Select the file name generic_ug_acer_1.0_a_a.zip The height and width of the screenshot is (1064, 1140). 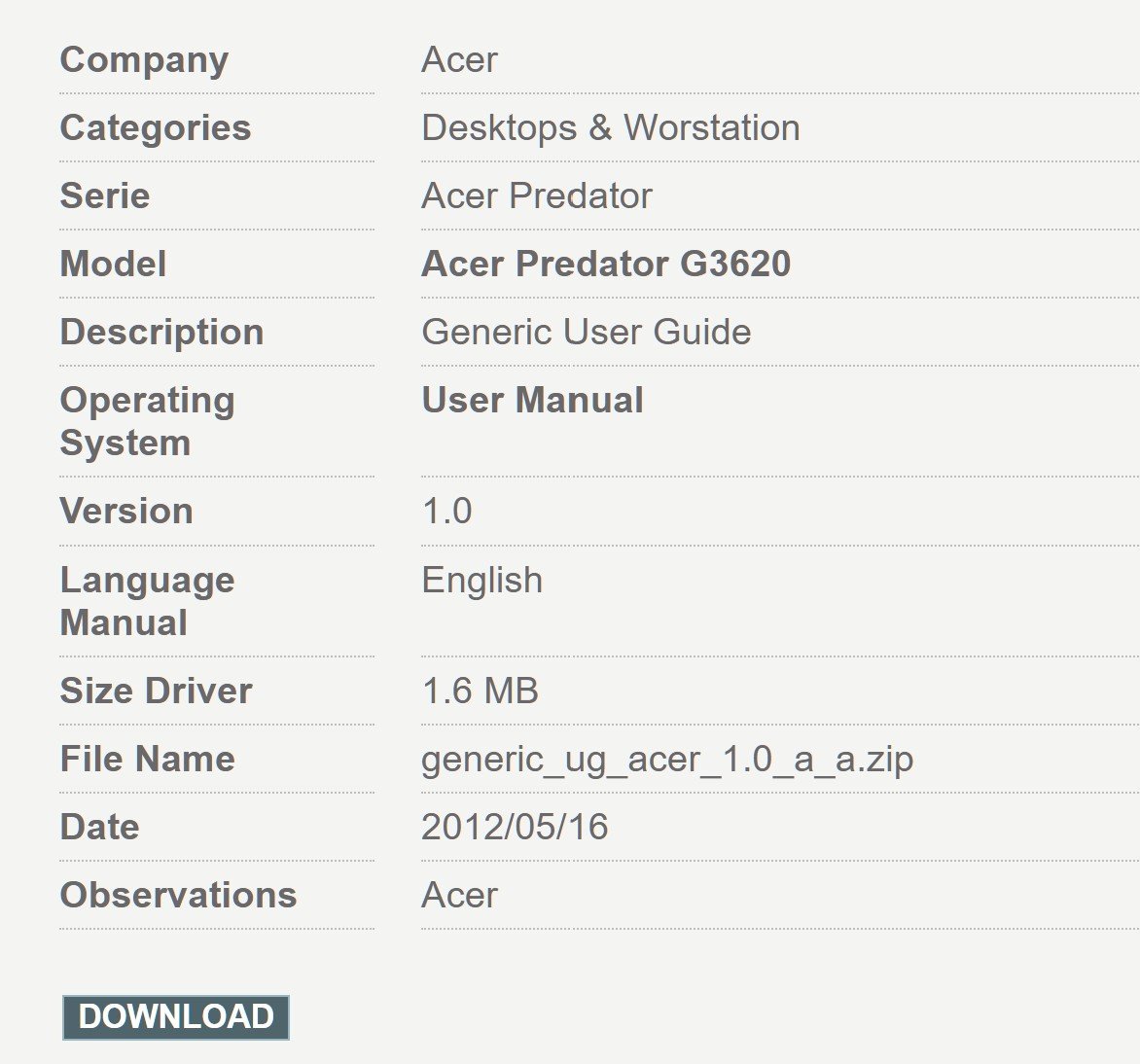(667, 761)
